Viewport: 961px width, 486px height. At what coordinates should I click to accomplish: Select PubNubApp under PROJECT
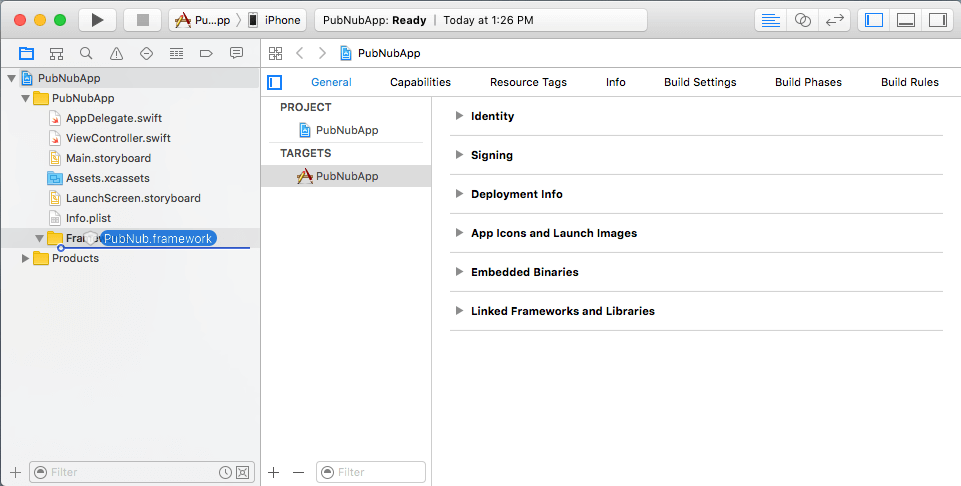point(347,130)
